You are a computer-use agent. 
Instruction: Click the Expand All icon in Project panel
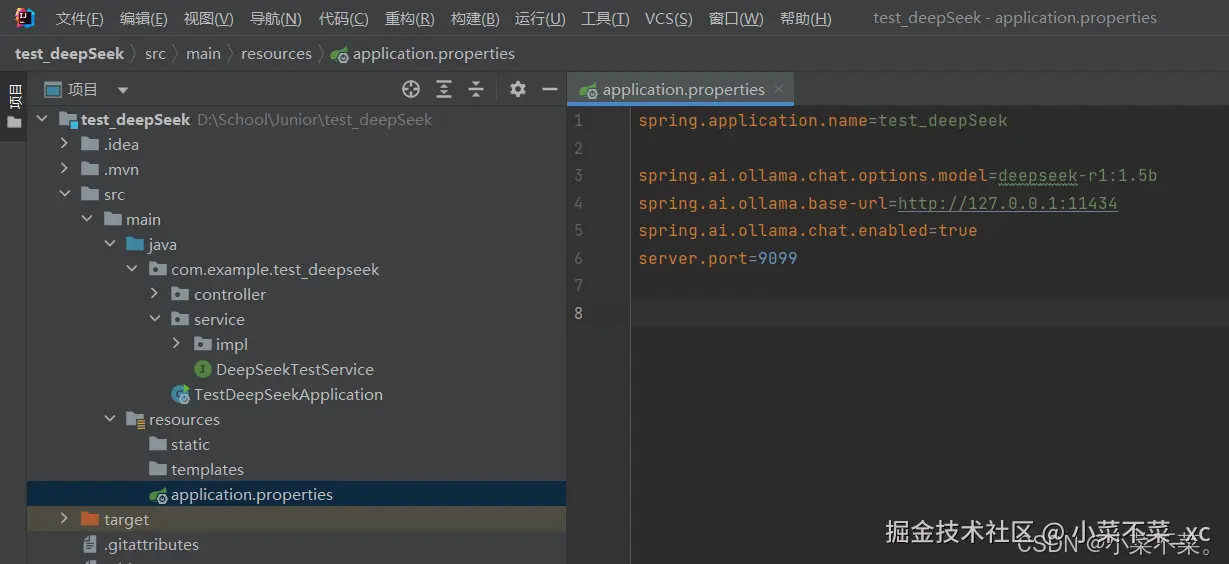[x=444, y=89]
